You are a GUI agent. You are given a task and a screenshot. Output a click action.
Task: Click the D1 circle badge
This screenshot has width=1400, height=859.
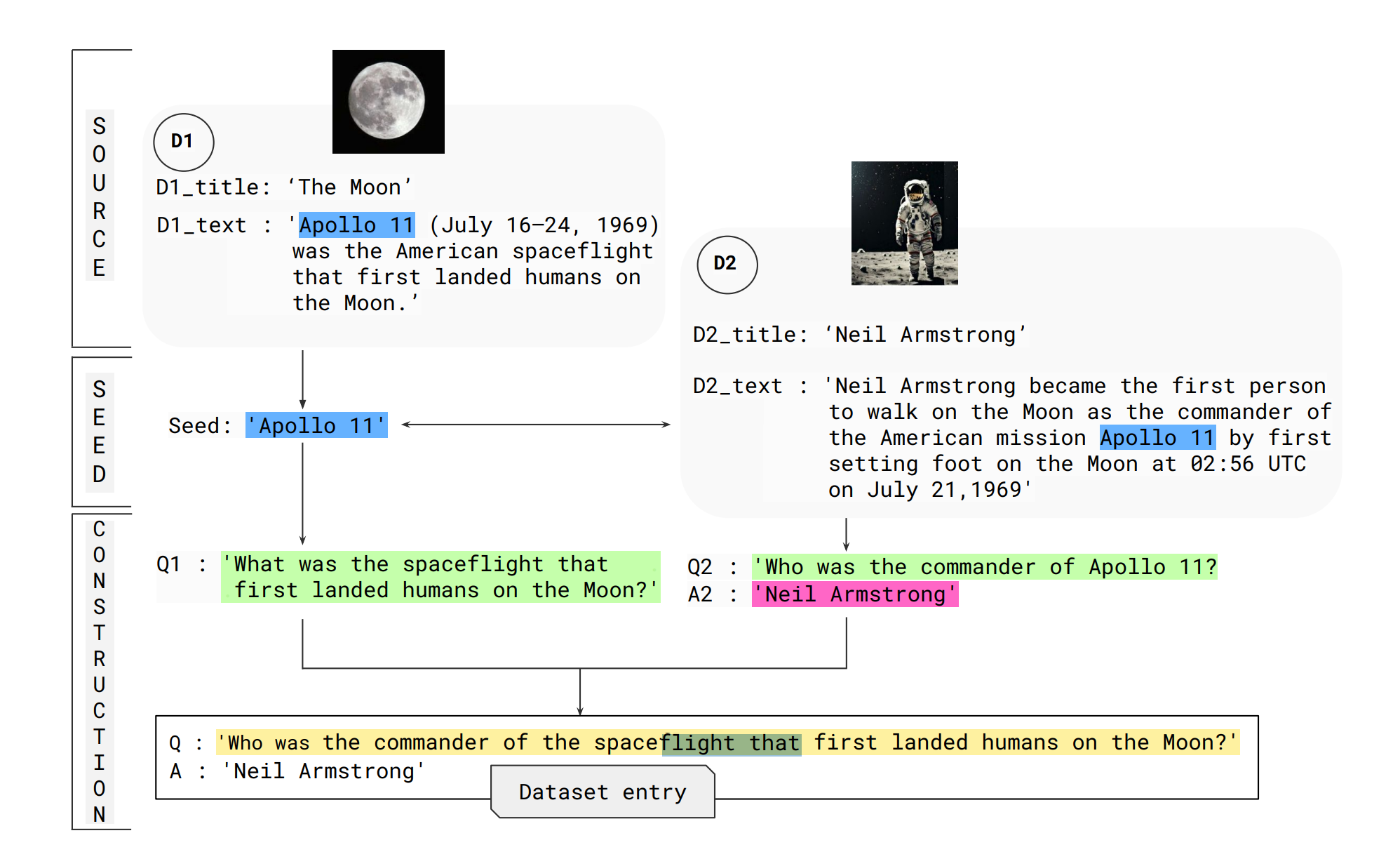coord(183,142)
